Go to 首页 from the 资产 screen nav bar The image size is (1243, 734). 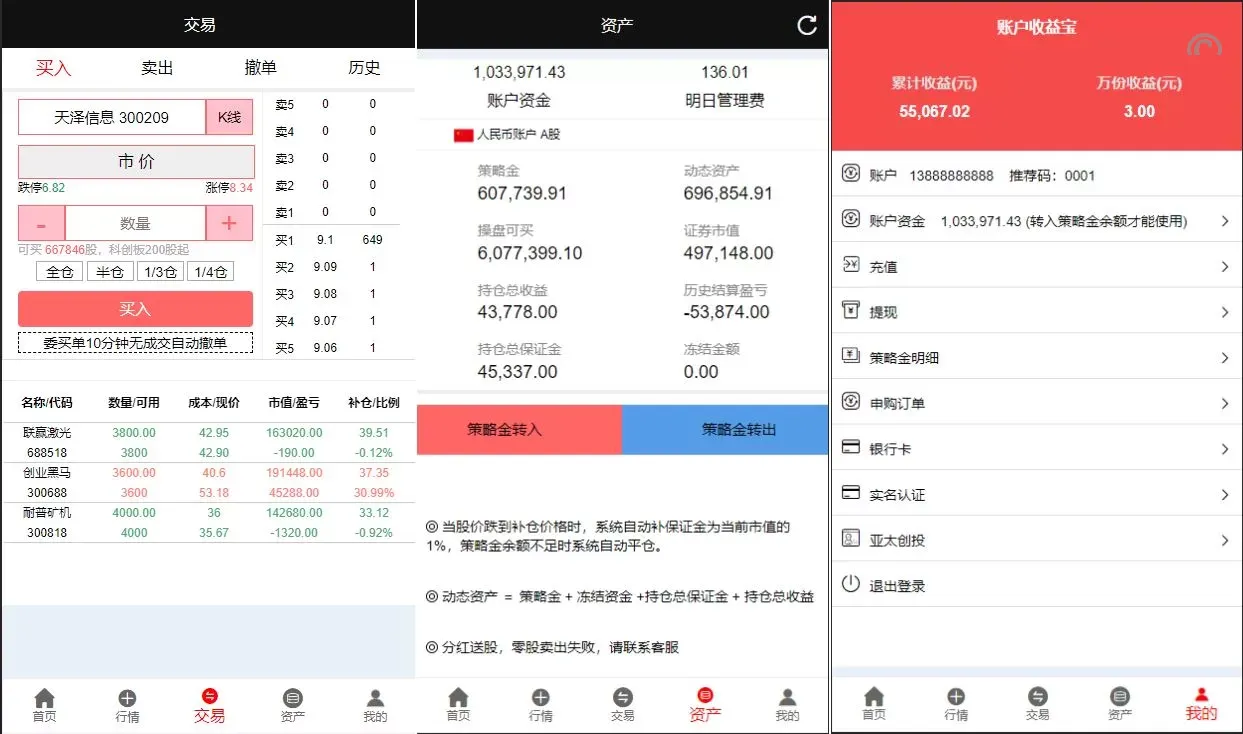pos(458,705)
